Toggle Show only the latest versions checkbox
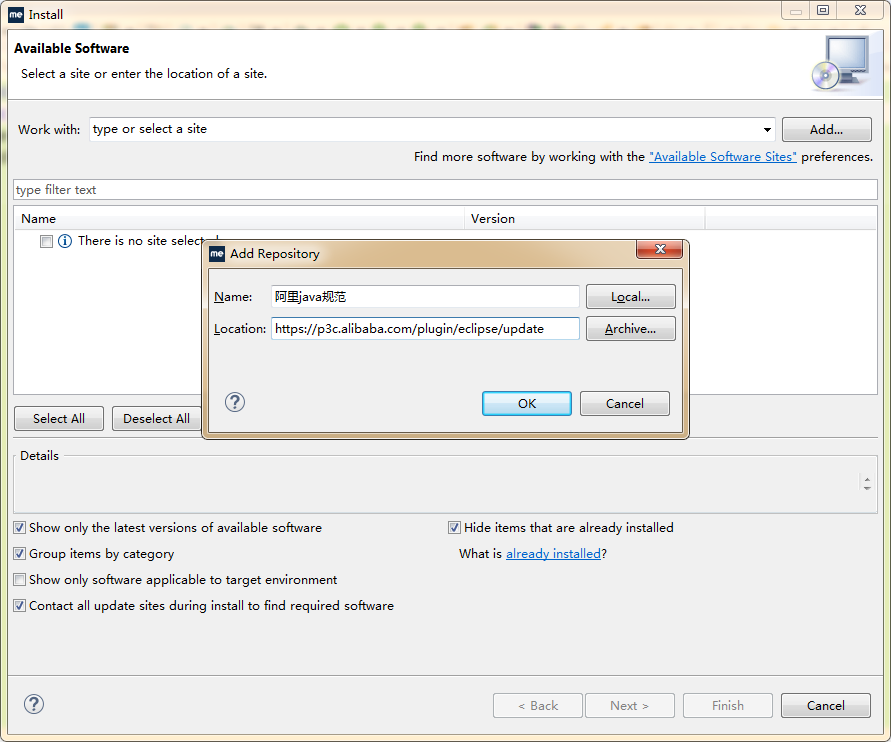 tap(19, 528)
